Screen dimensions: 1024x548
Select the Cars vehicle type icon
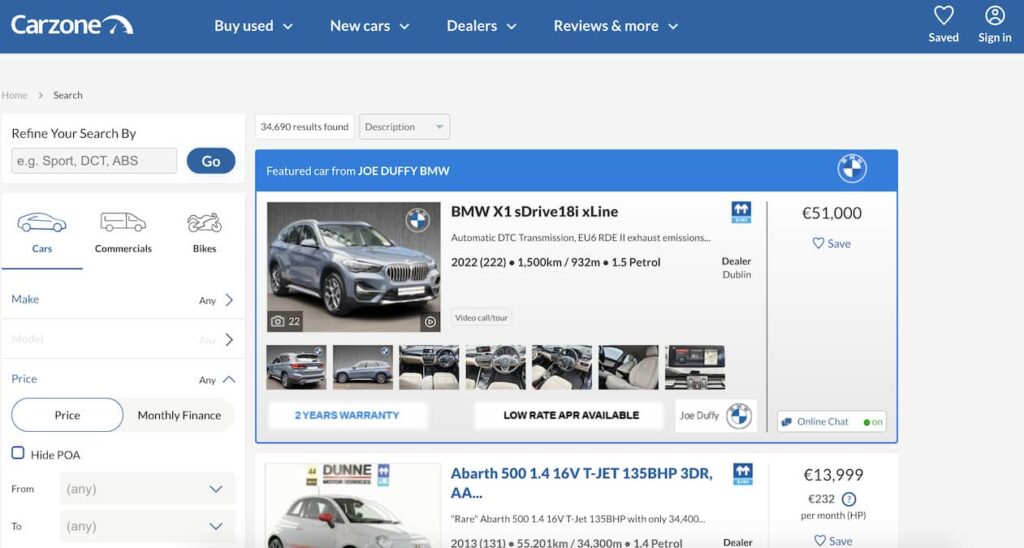[42, 223]
